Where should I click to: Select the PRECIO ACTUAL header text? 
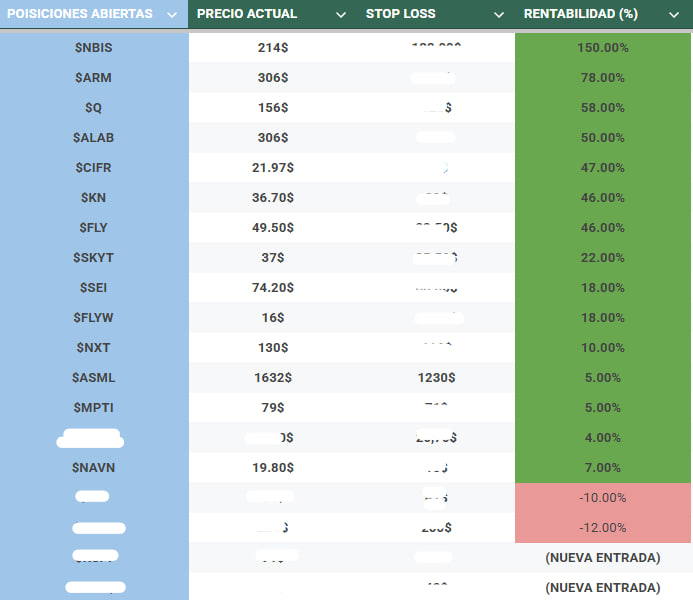point(247,14)
